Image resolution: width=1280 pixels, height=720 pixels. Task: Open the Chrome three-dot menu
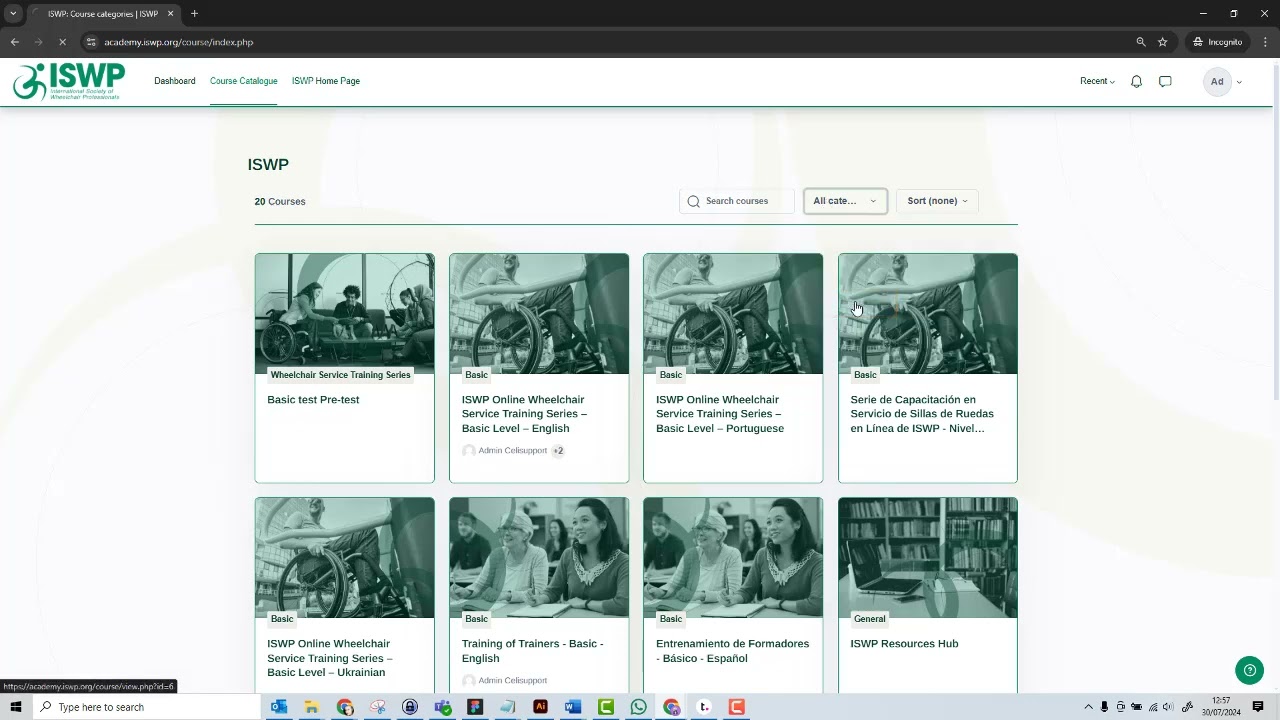(x=1266, y=42)
